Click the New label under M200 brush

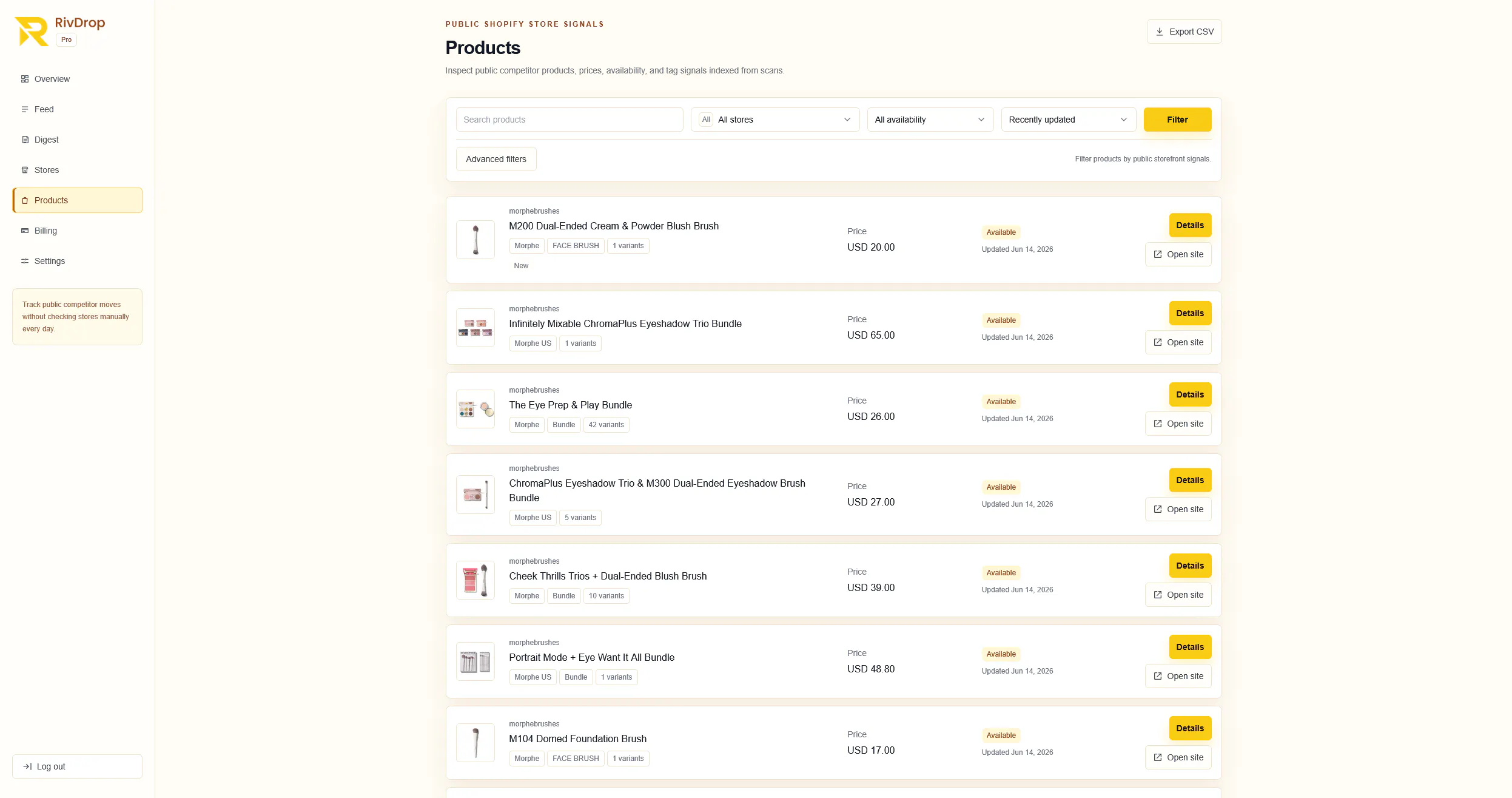(x=521, y=266)
